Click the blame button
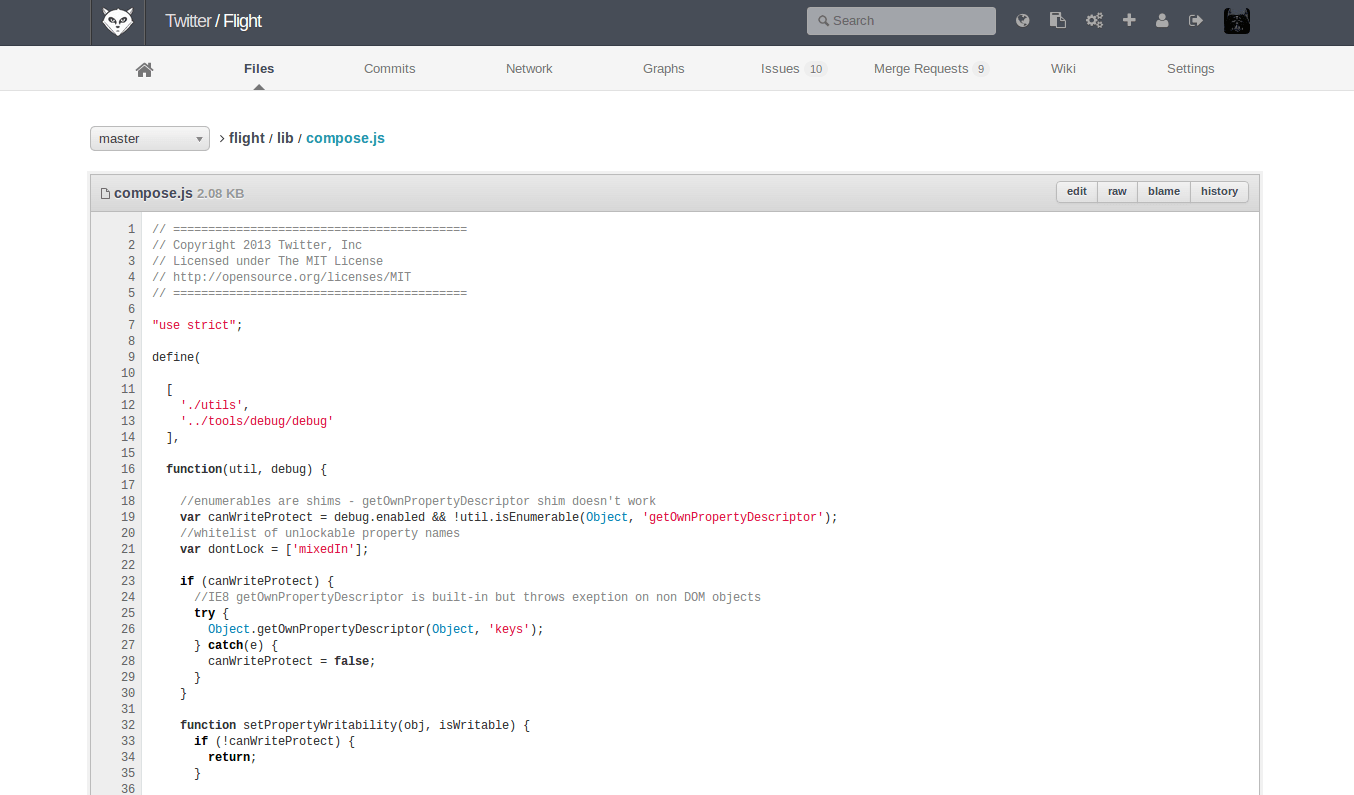Viewport: 1354px width, 795px height. click(x=1164, y=192)
